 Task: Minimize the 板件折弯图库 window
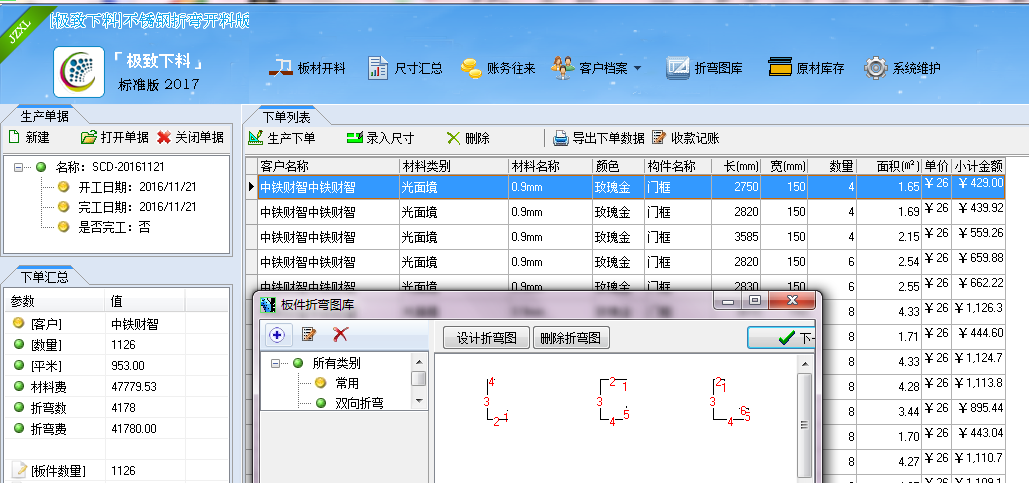727,301
